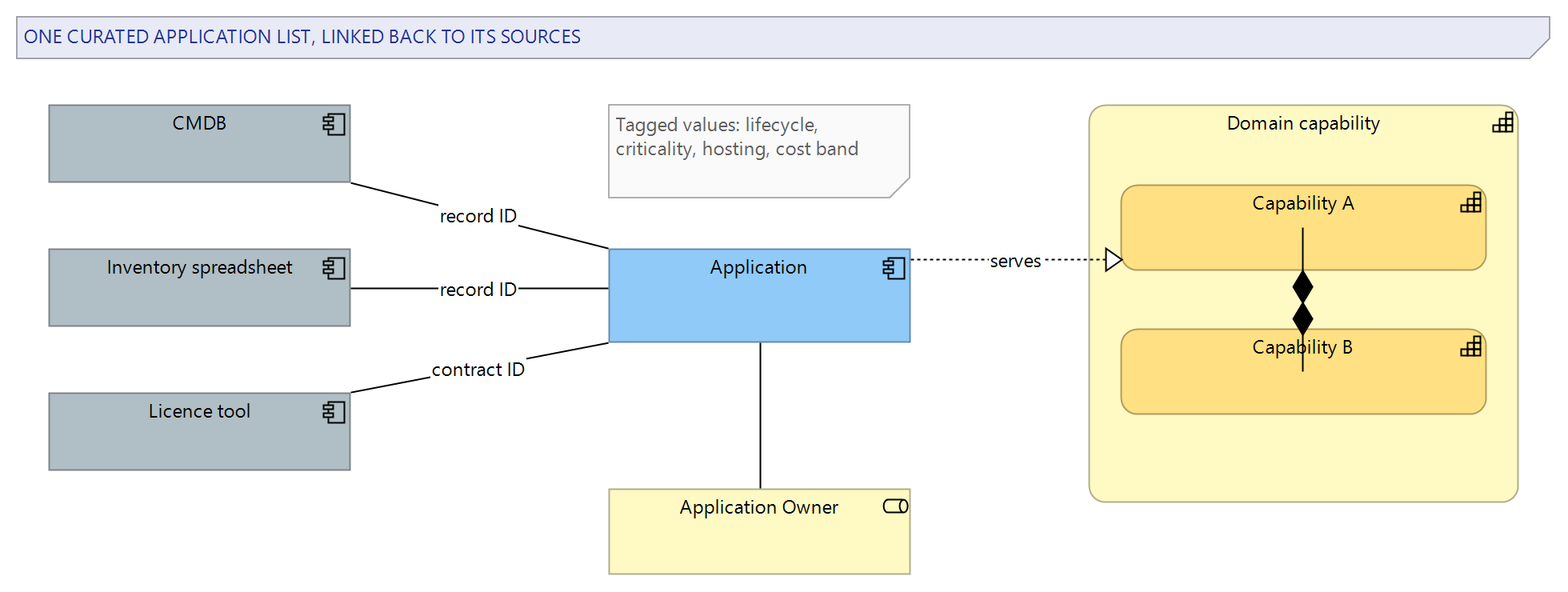The height and width of the screenshot is (592, 1568).
Task: Click the "serves" relationship label
Action: (x=1015, y=261)
